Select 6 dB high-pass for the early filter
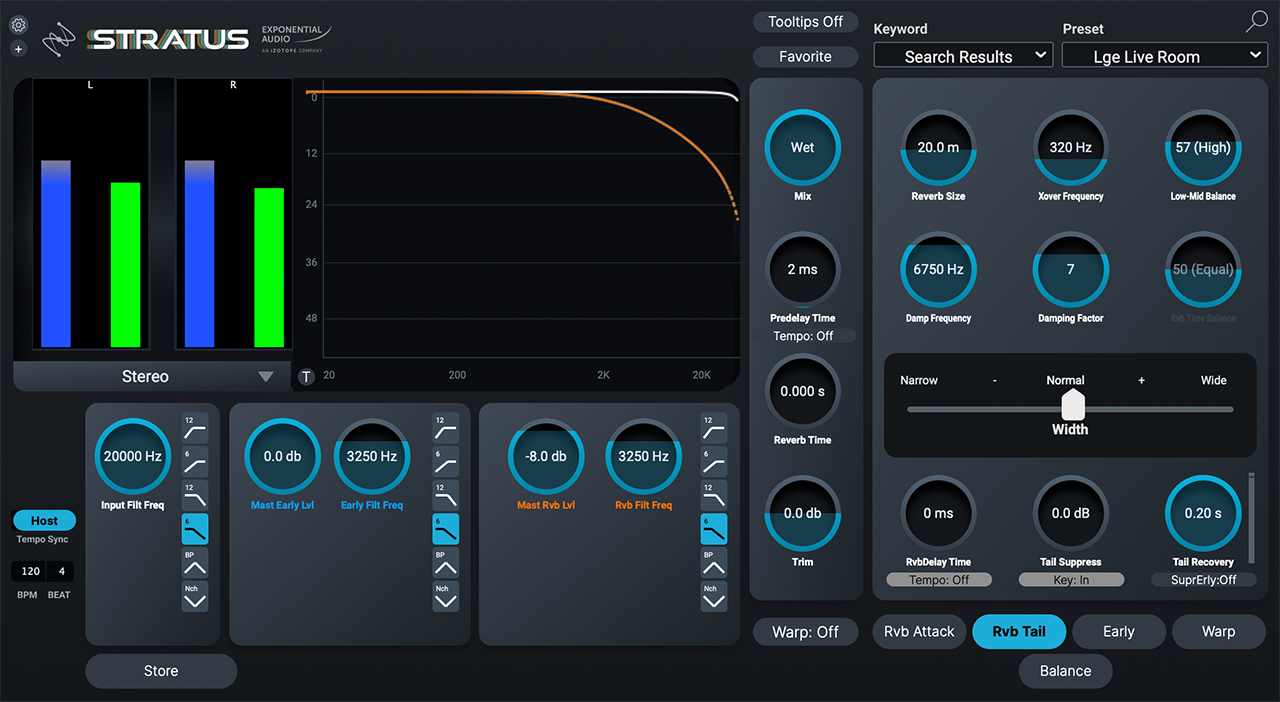Image resolution: width=1280 pixels, height=702 pixels. [x=446, y=461]
